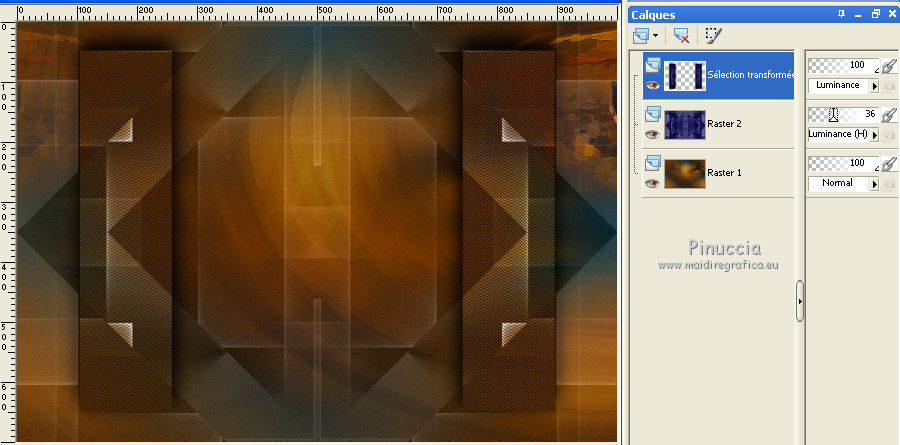Select the Sélection transformée layer thumbnail

tap(685, 76)
